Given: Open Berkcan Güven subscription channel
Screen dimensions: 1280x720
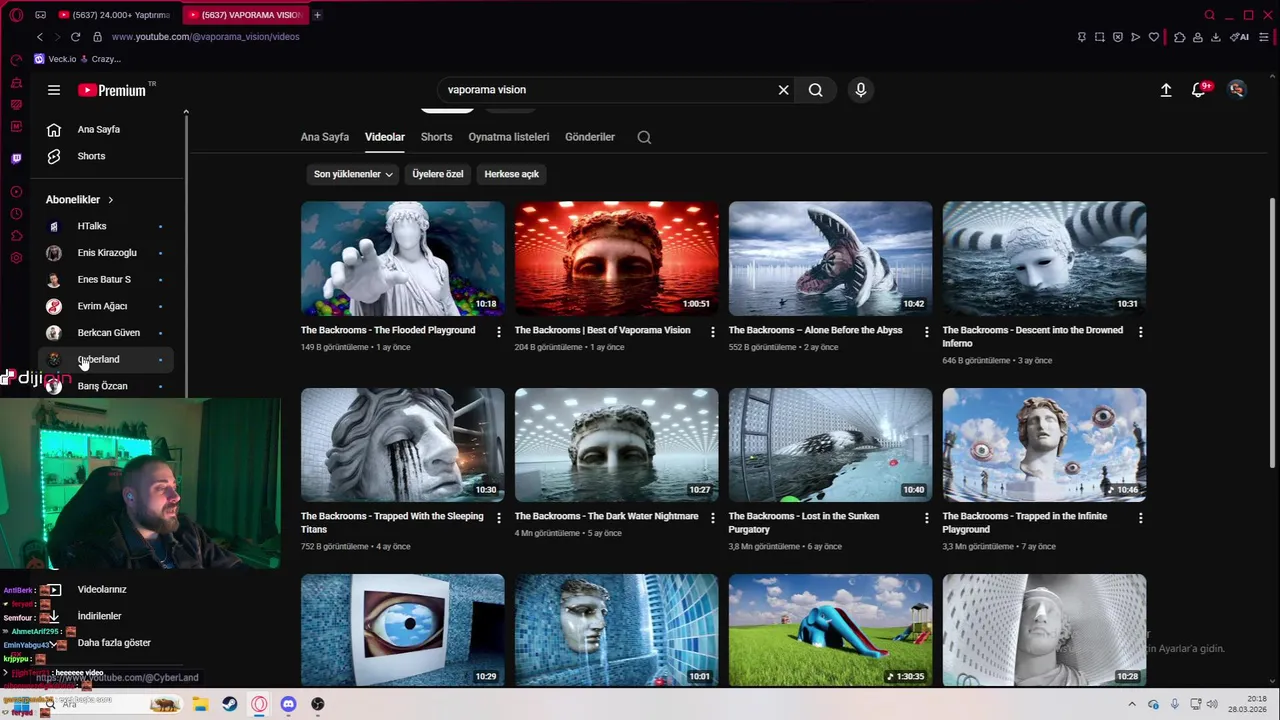Looking at the screenshot, I should coord(106,333).
